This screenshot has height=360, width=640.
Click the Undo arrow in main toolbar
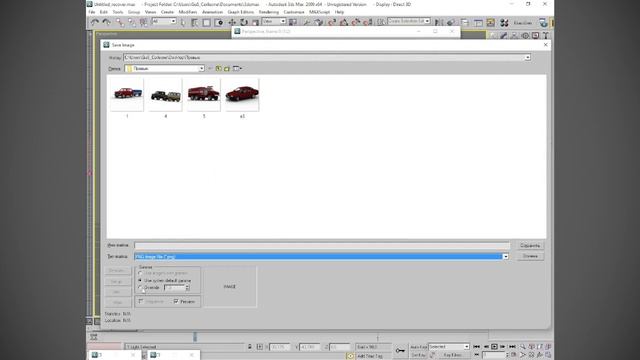point(94,22)
